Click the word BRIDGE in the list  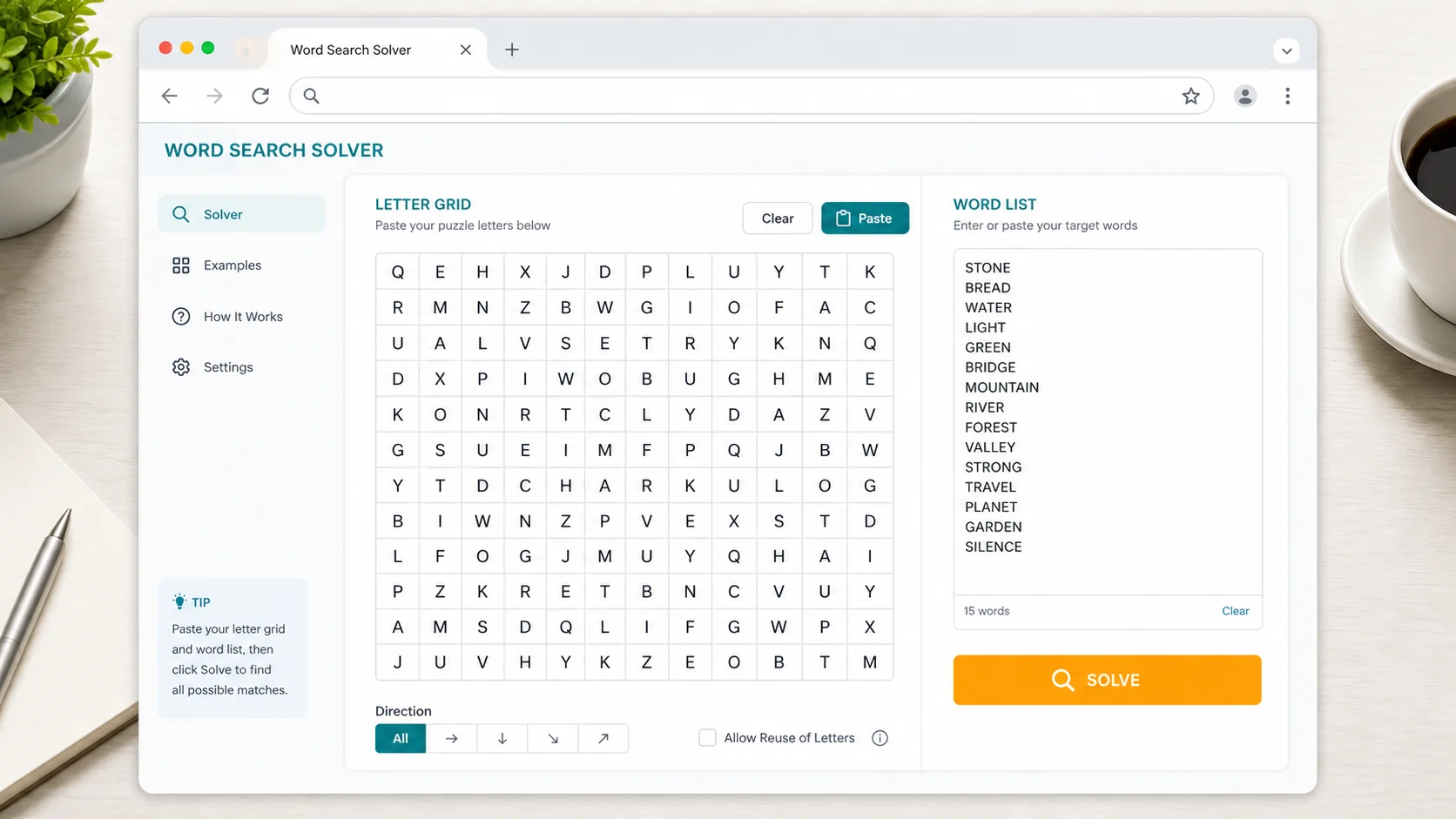990,367
